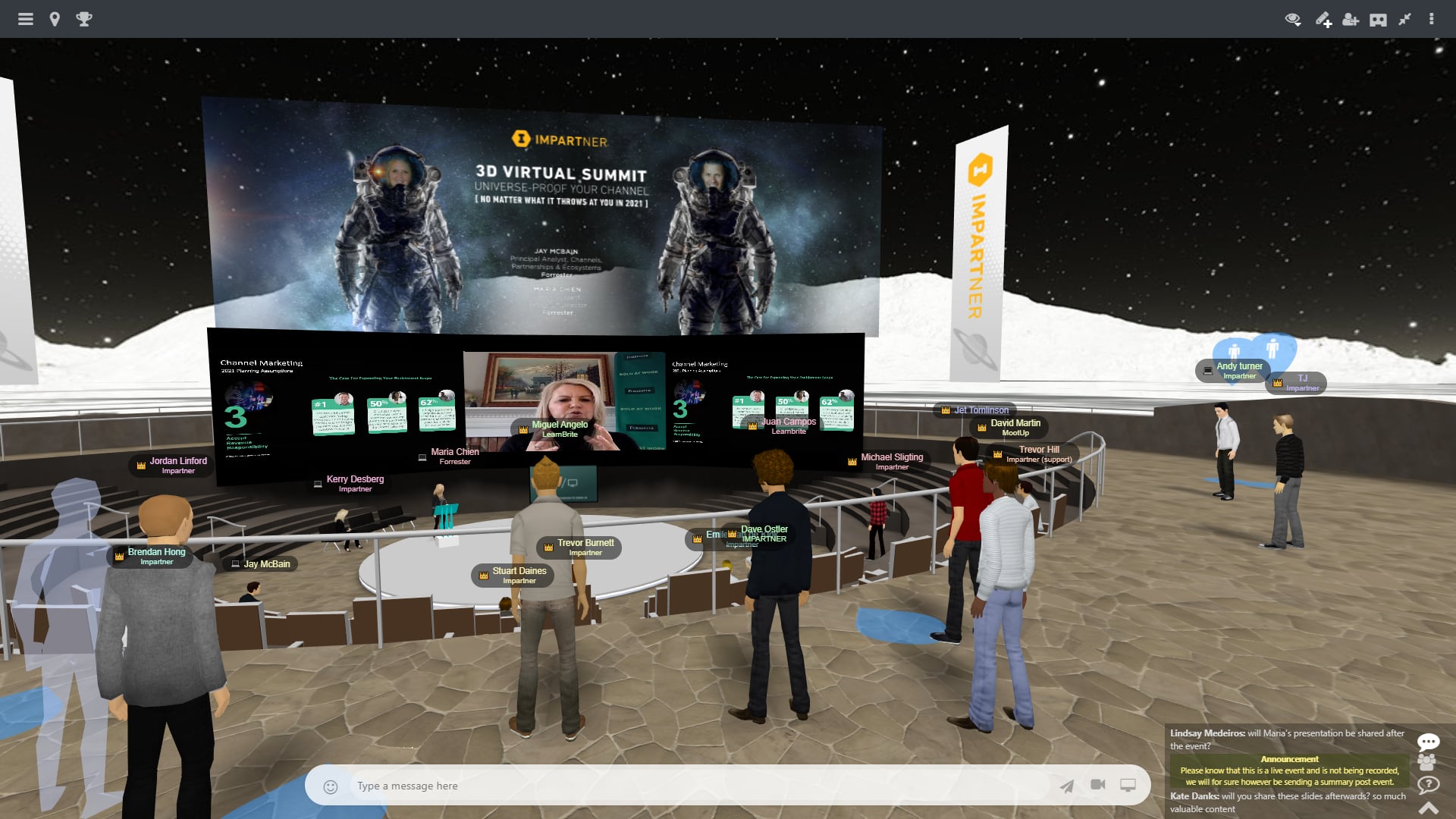Open the three-dot more options menu

(x=1432, y=19)
